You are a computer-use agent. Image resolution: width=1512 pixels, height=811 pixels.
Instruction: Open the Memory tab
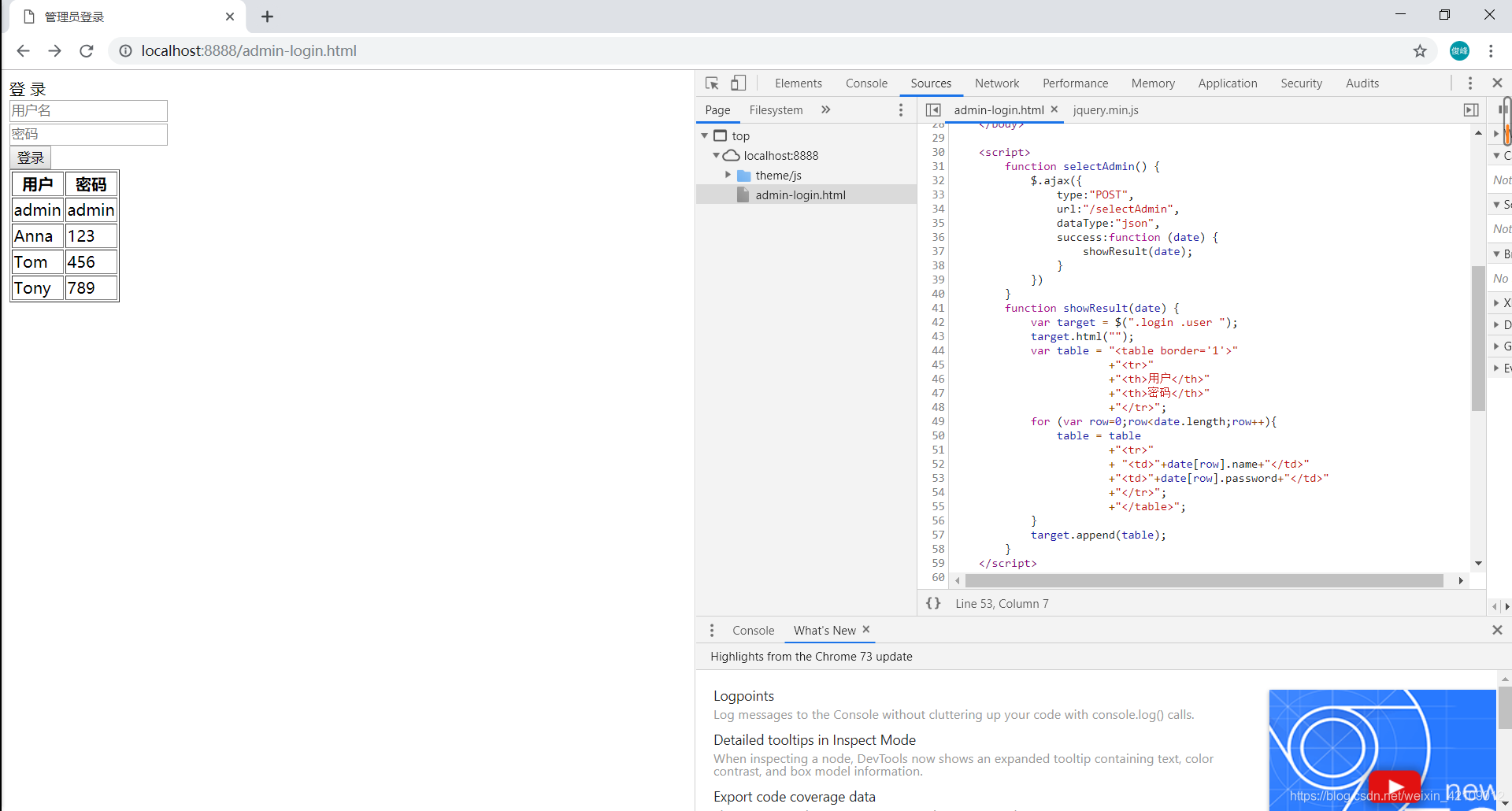(x=1153, y=83)
